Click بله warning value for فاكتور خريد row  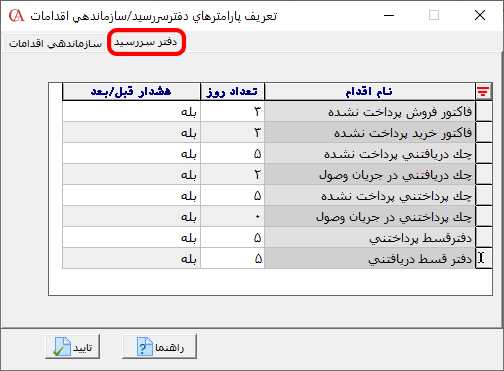coord(131,132)
